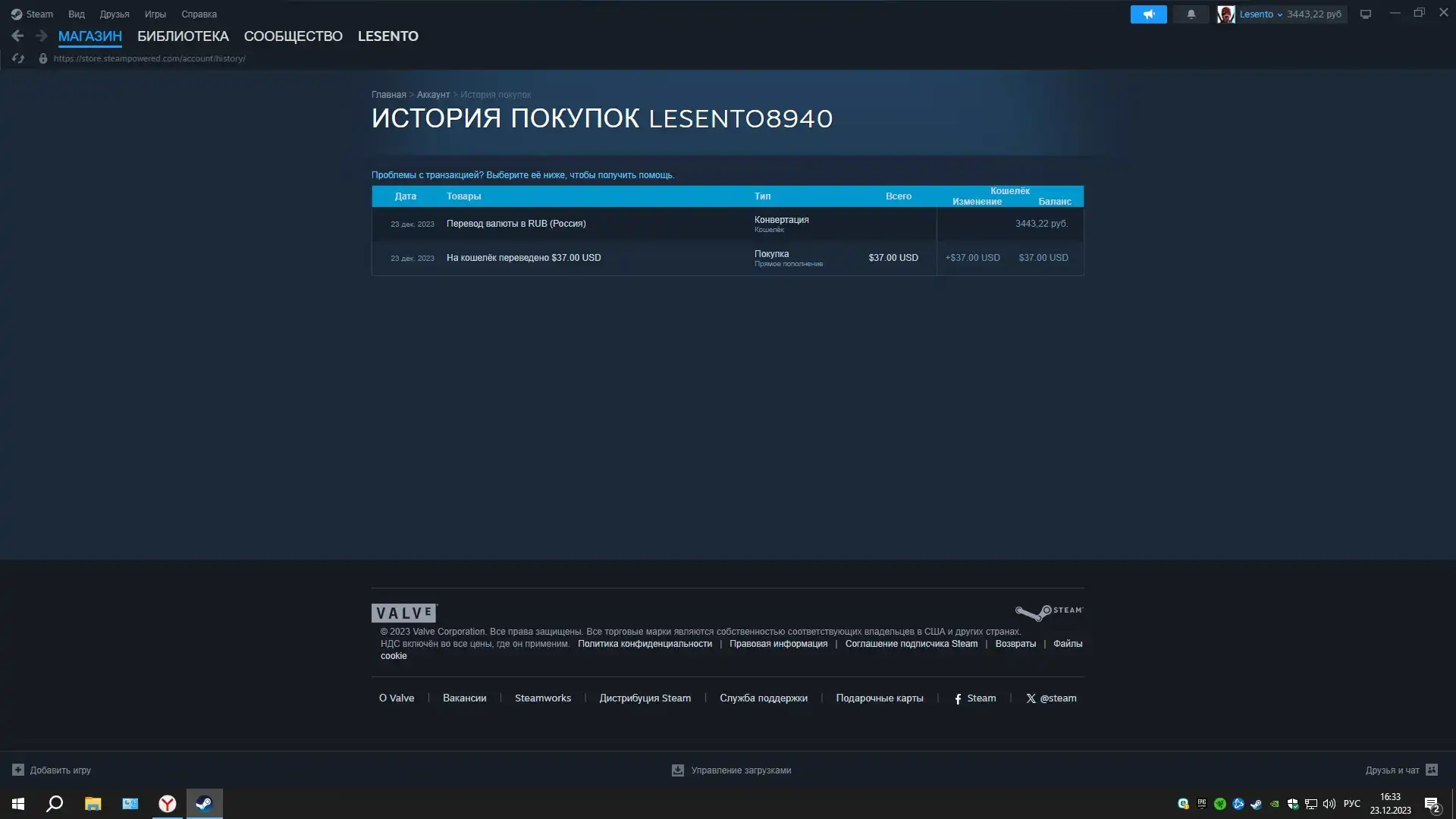This screenshot has height=819, width=1456.
Task: Select the 'Перевод валюты в RUB' transaction
Action: pyautogui.click(x=727, y=224)
